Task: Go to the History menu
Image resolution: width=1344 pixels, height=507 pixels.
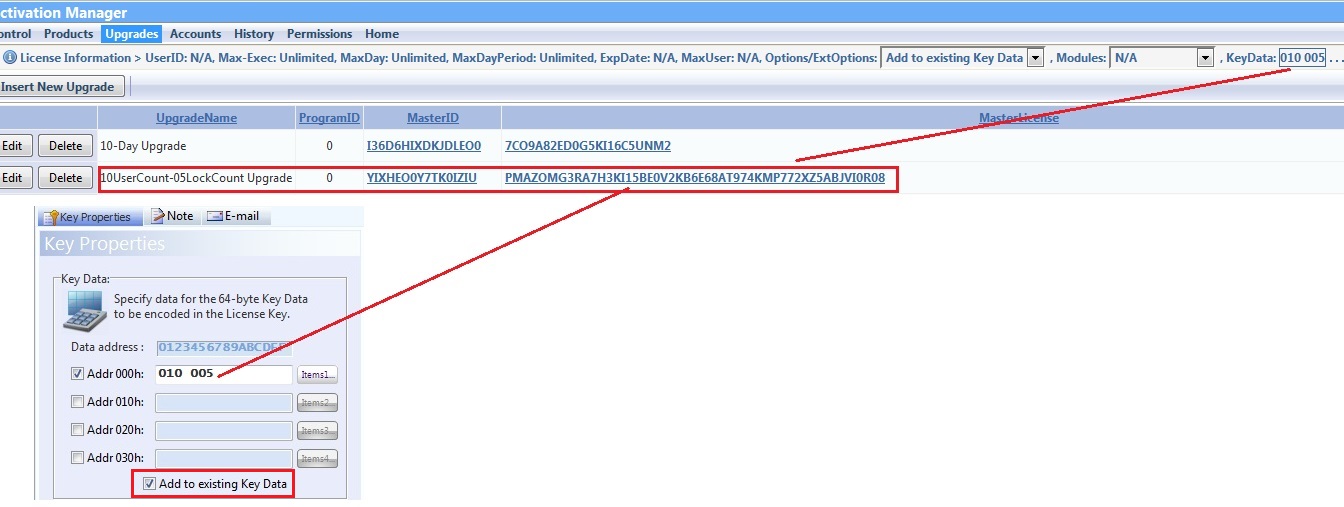Action: coord(254,34)
